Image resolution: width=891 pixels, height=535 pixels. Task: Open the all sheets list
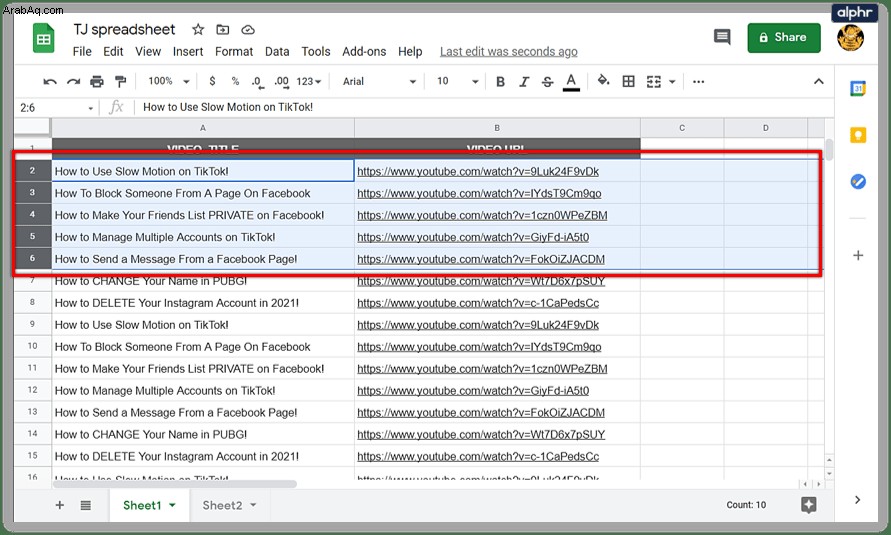[x=86, y=505]
